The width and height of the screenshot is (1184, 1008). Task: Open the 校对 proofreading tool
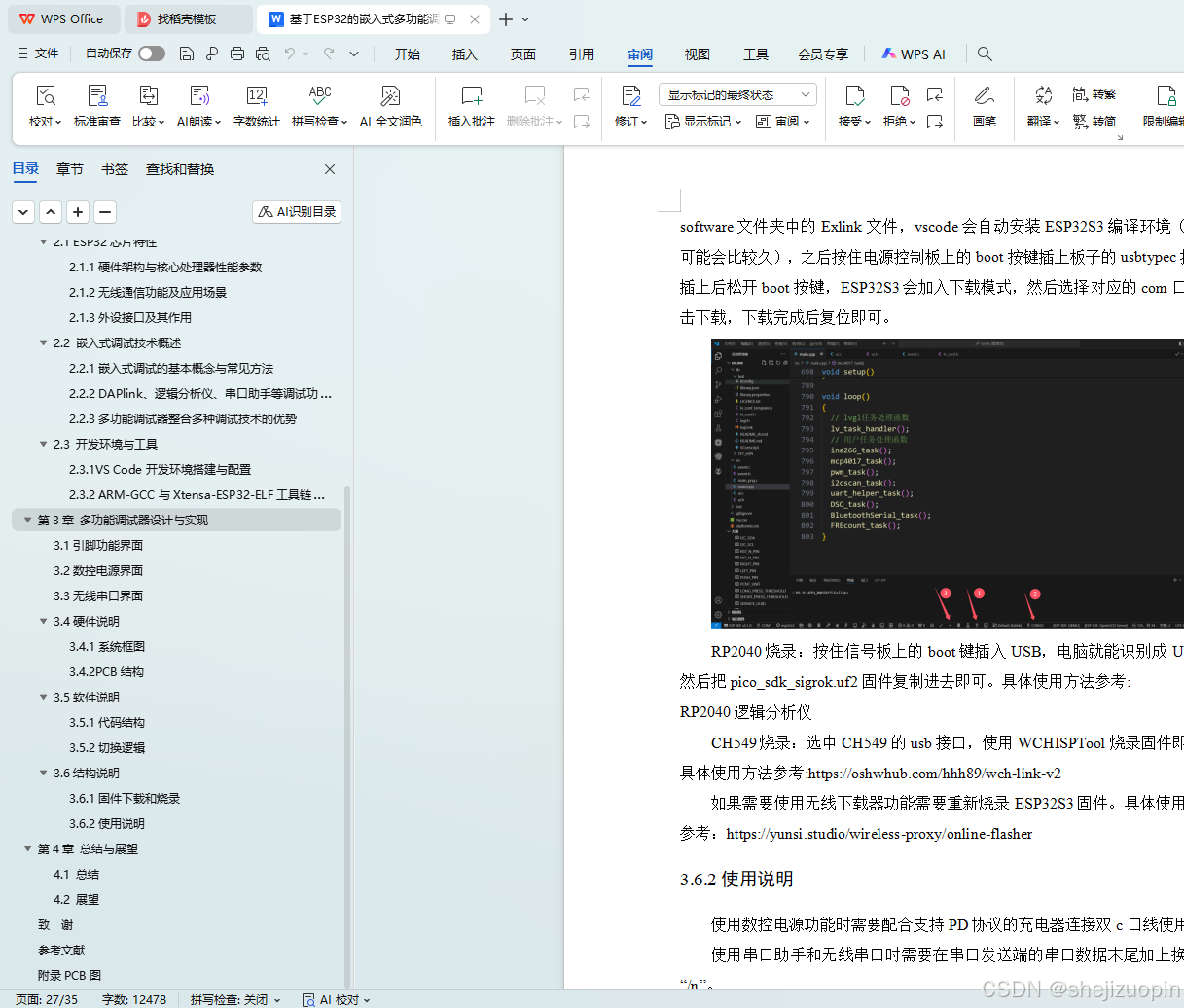[44, 105]
